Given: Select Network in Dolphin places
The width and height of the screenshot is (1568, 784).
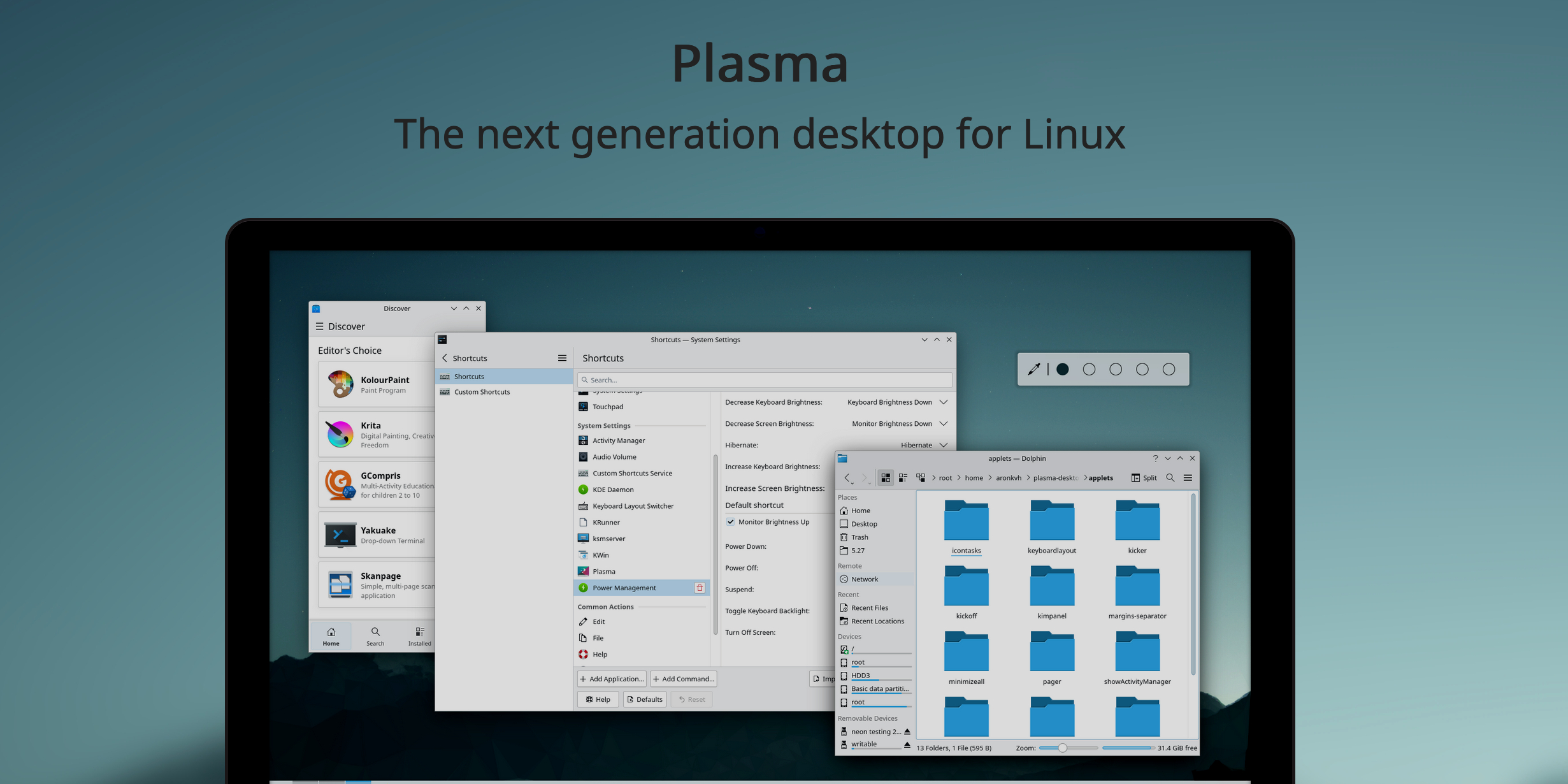Looking at the screenshot, I should pos(875,579).
